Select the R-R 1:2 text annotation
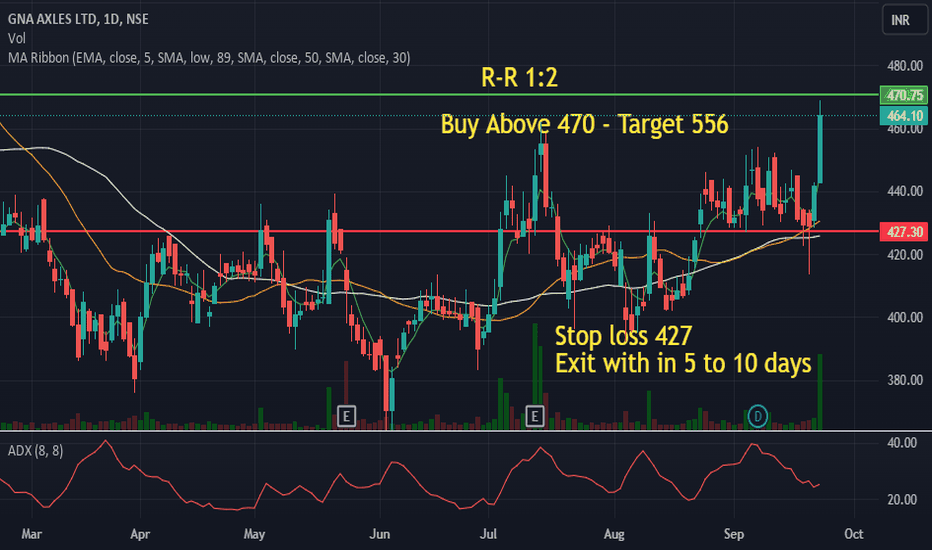 tap(519, 77)
